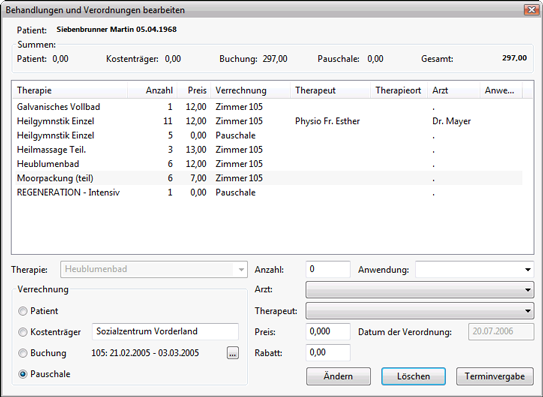The height and width of the screenshot is (397, 543).
Task: Click the Buchung sum value 297,00
Action: coord(275,59)
